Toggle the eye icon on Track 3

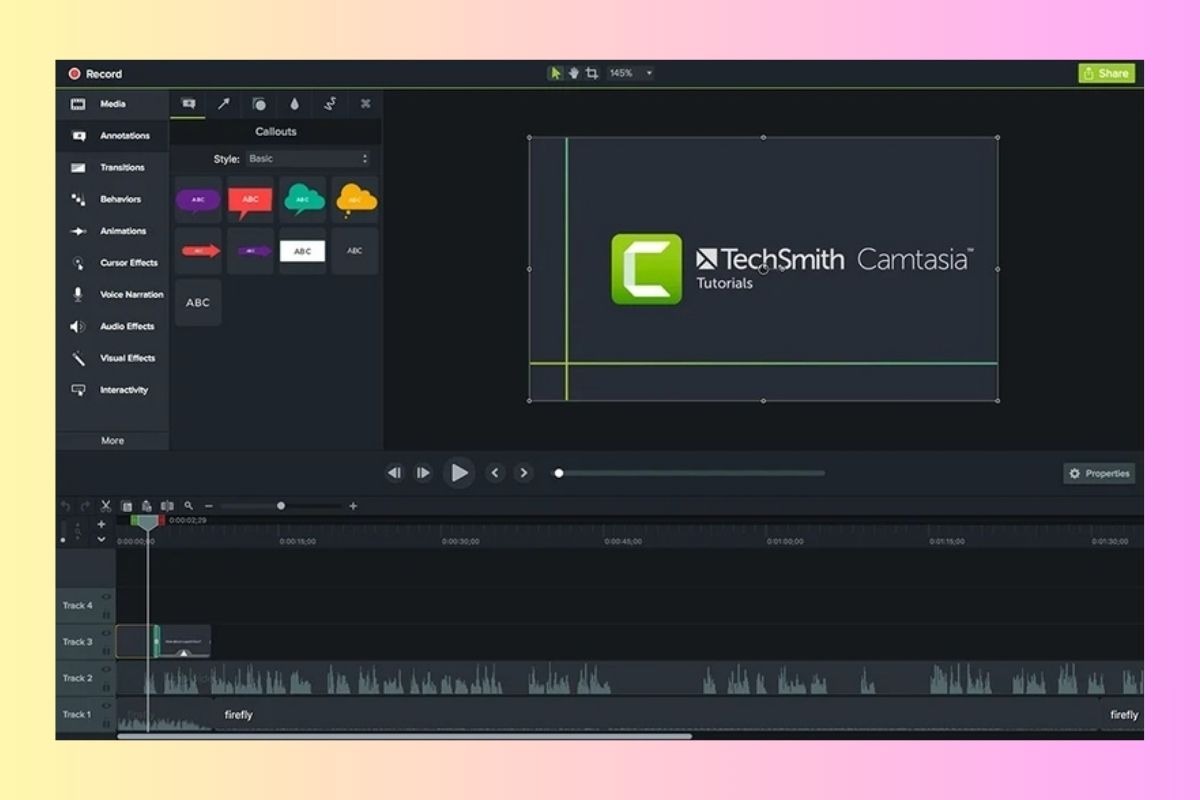pyautogui.click(x=106, y=634)
